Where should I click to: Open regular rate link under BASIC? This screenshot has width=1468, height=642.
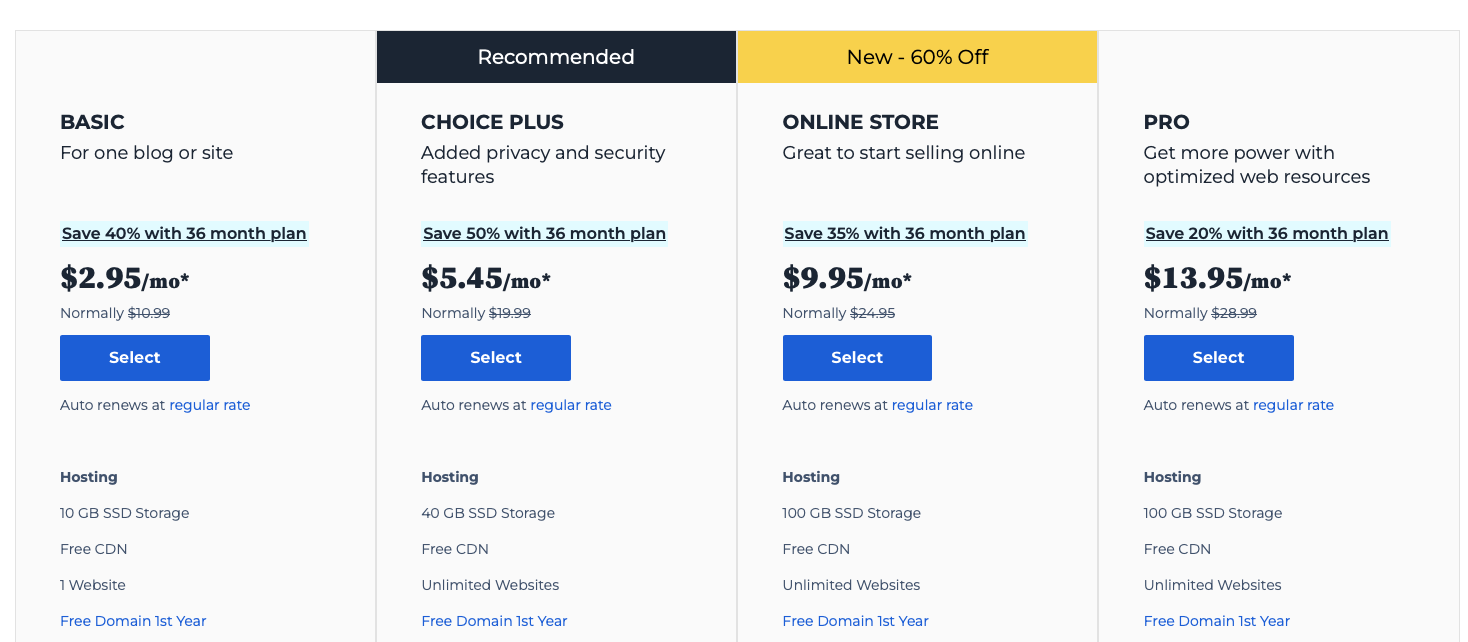tap(210, 405)
